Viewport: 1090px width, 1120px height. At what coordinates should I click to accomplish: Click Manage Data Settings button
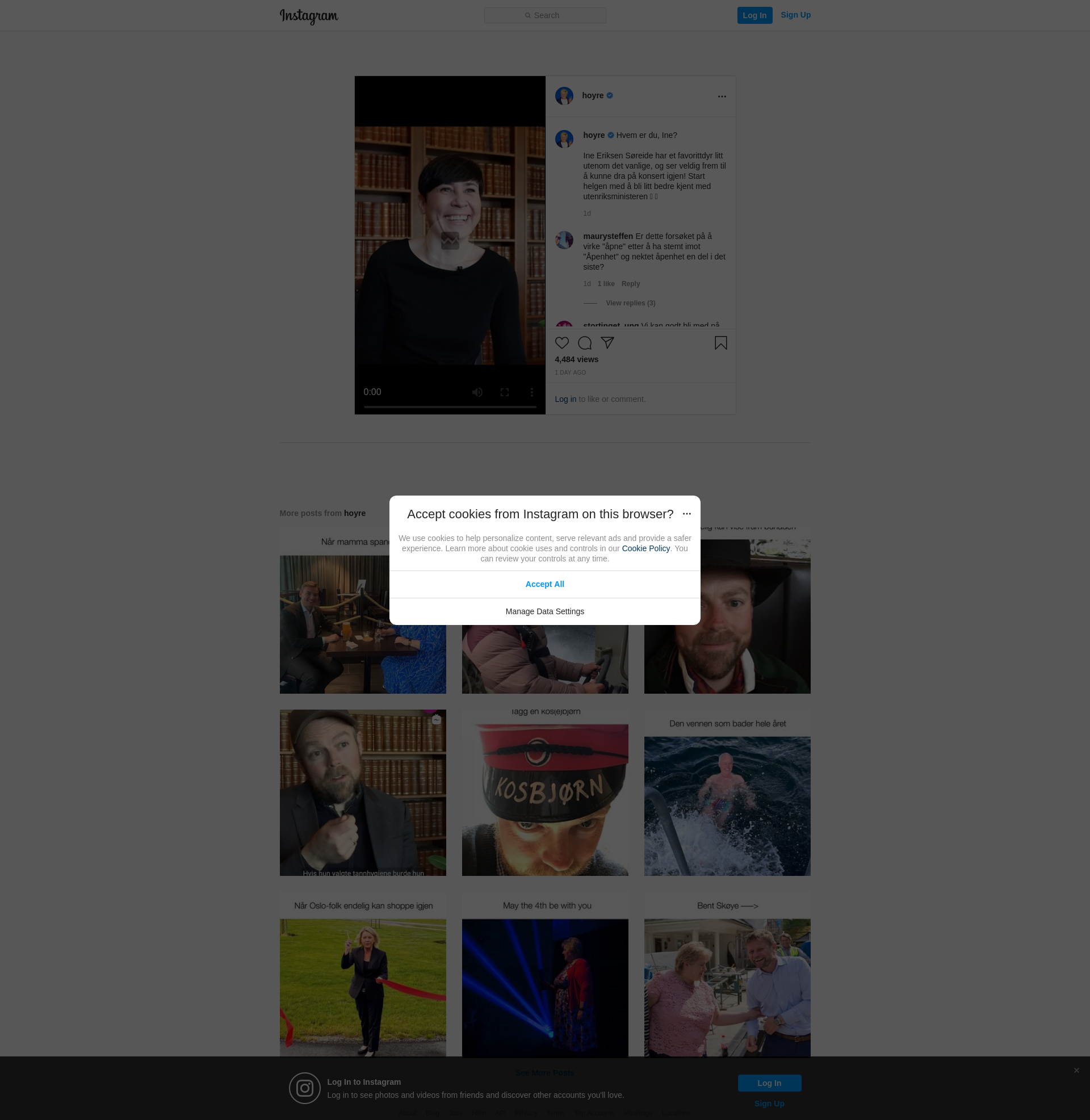click(x=544, y=612)
